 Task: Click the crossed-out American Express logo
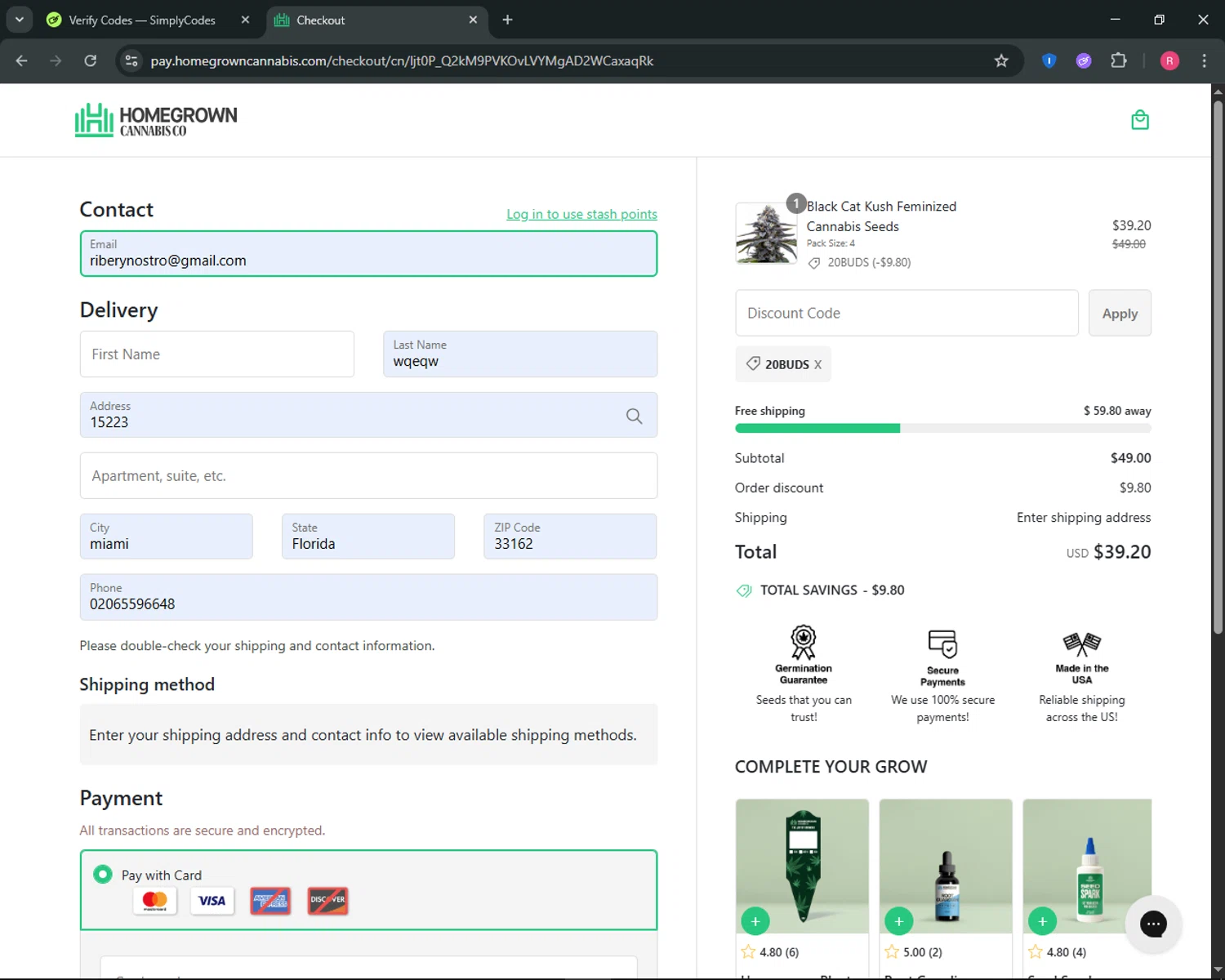pos(270,901)
